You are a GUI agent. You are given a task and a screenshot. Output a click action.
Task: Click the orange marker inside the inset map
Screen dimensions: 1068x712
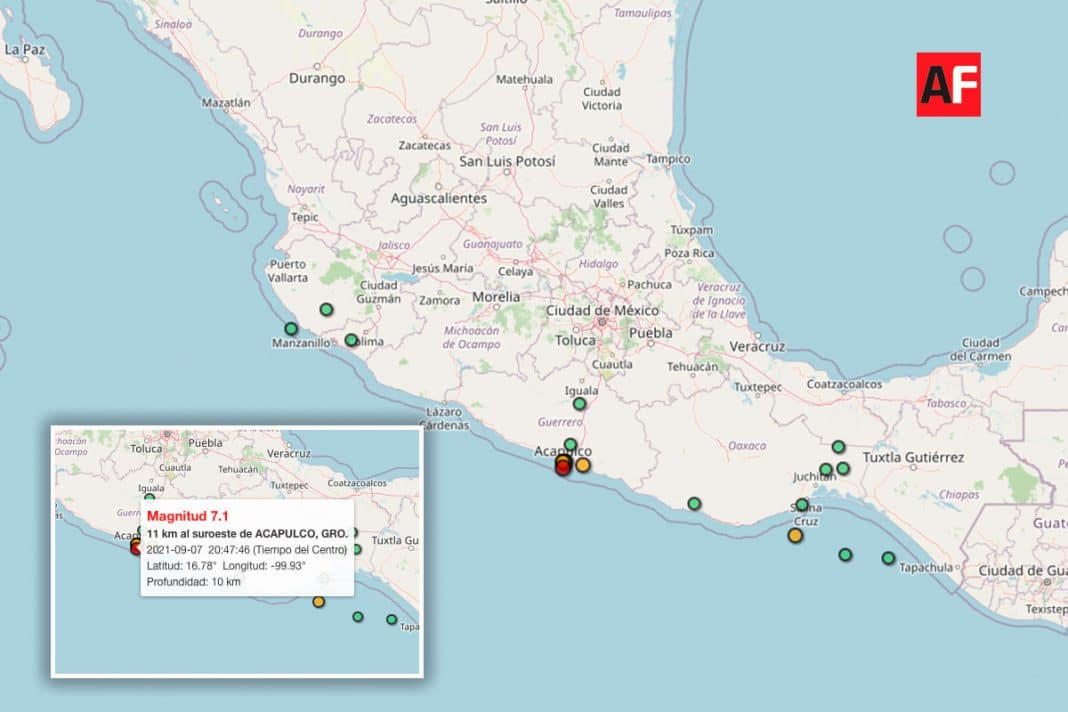(318, 601)
